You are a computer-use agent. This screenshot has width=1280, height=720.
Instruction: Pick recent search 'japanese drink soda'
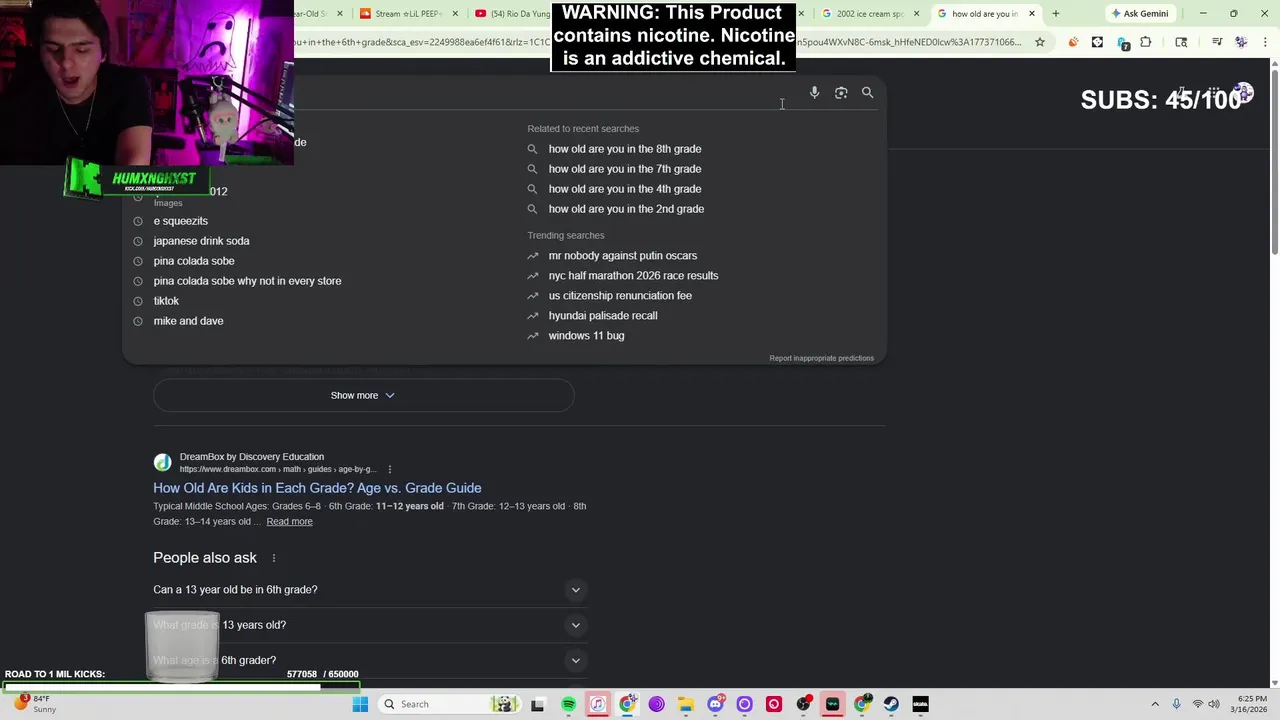tap(201, 241)
